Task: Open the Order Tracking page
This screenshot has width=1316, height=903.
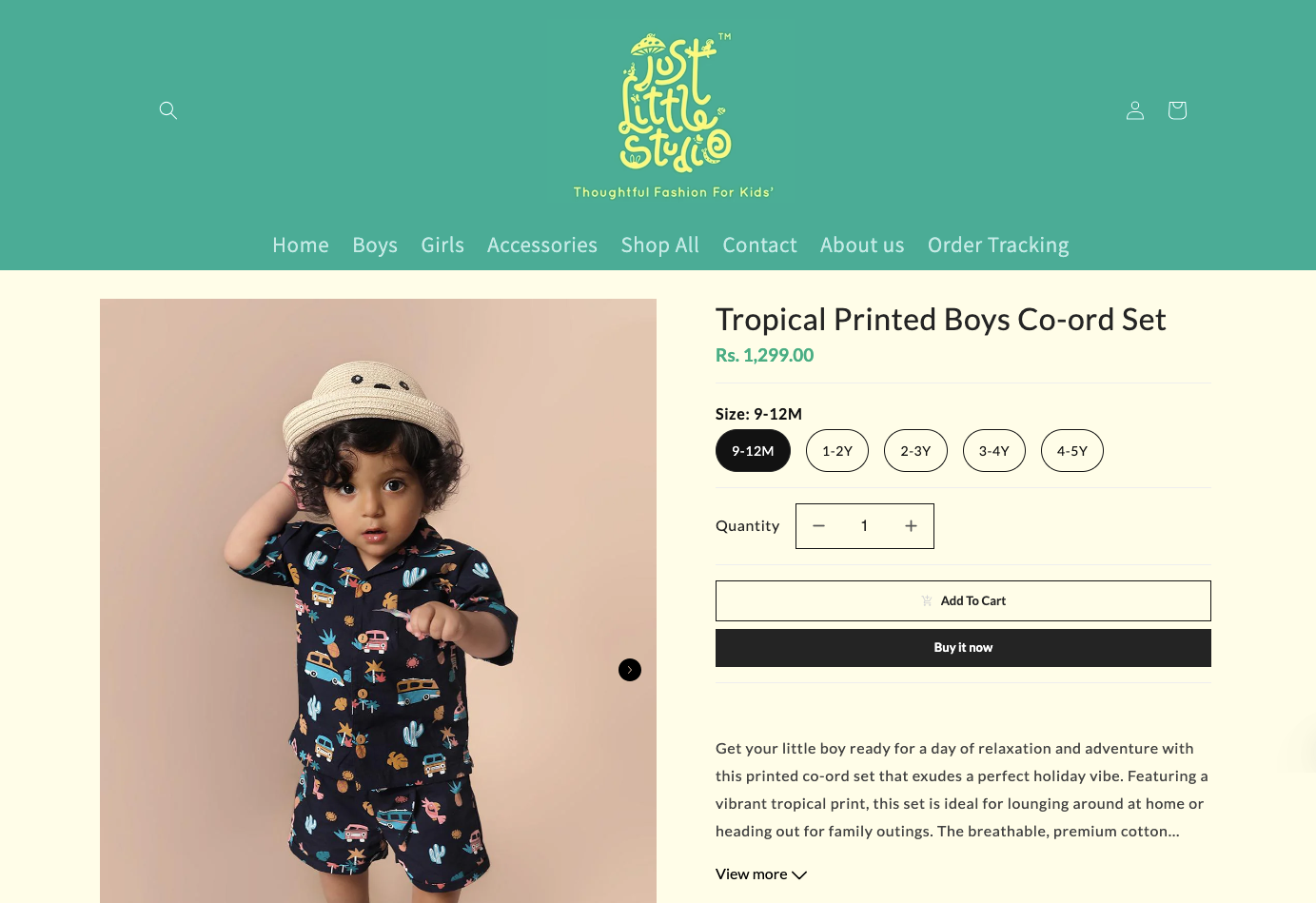Action: pyautogui.click(x=998, y=245)
